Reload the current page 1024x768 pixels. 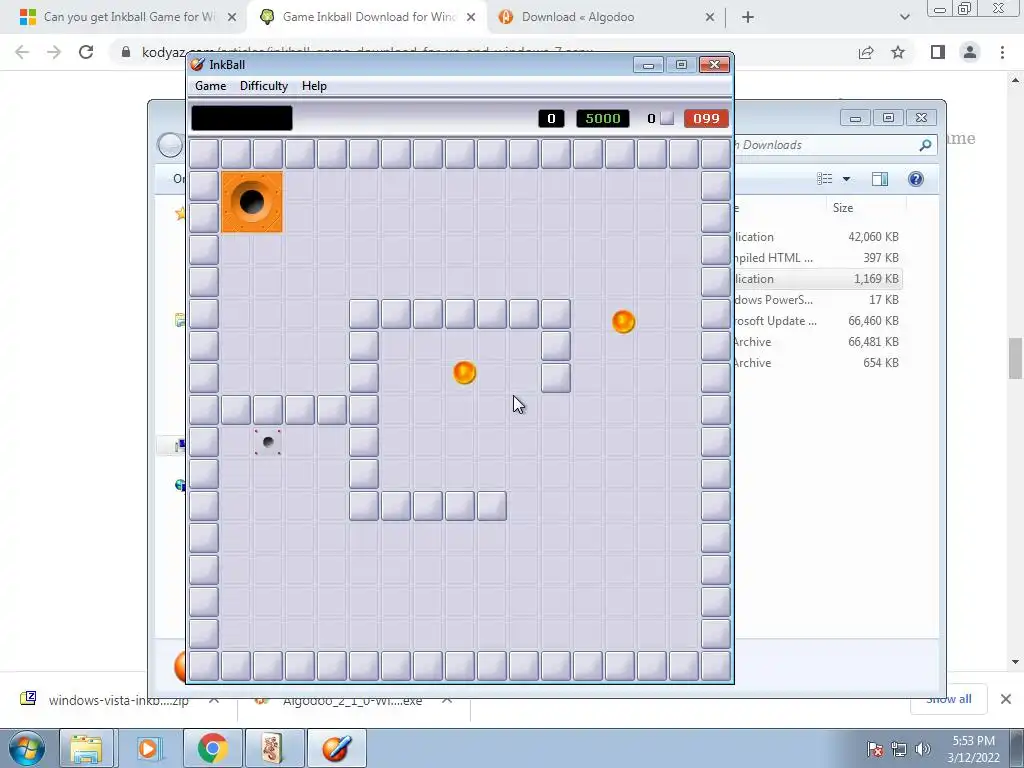(86, 52)
